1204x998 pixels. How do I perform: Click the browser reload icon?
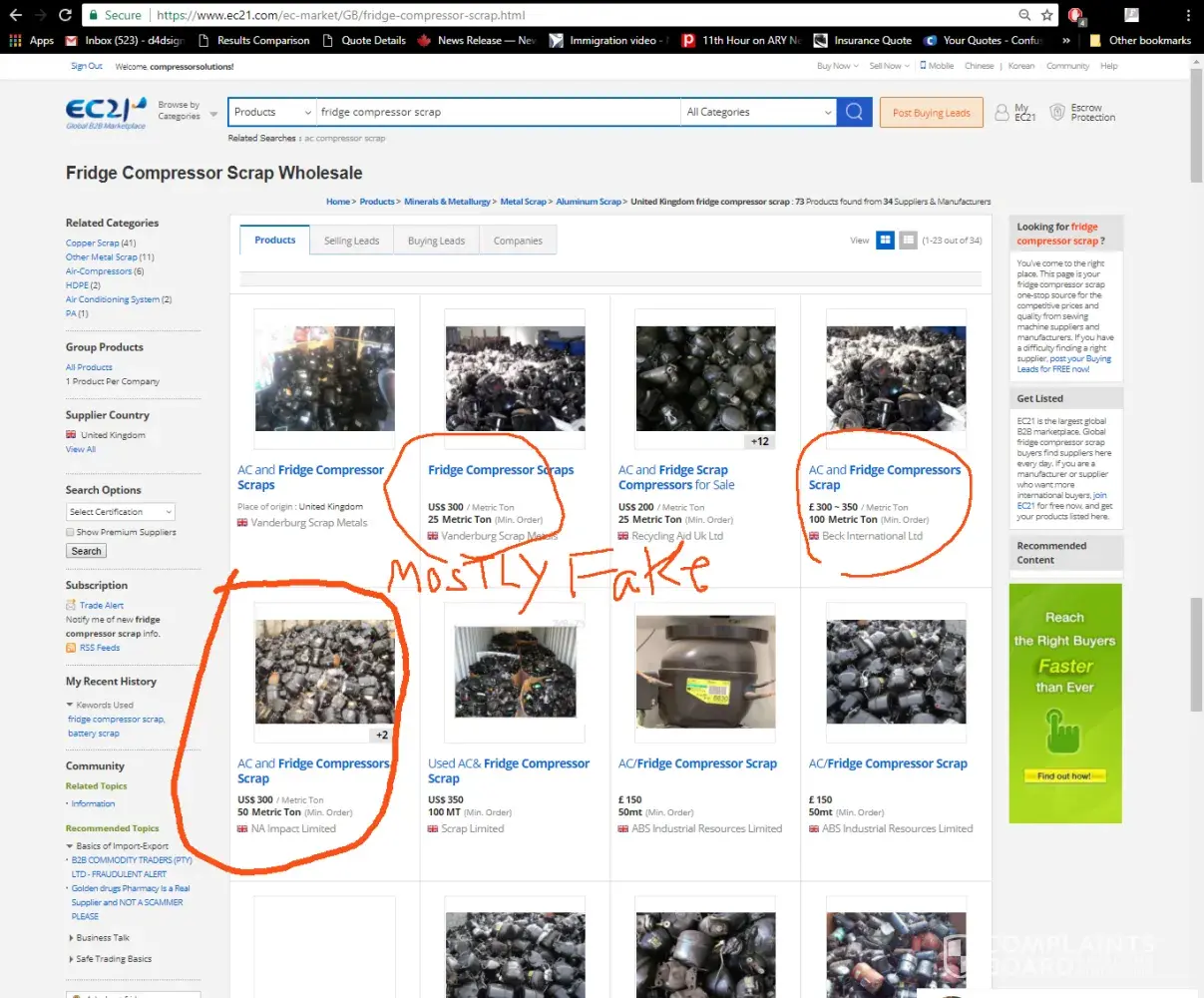(65, 15)
